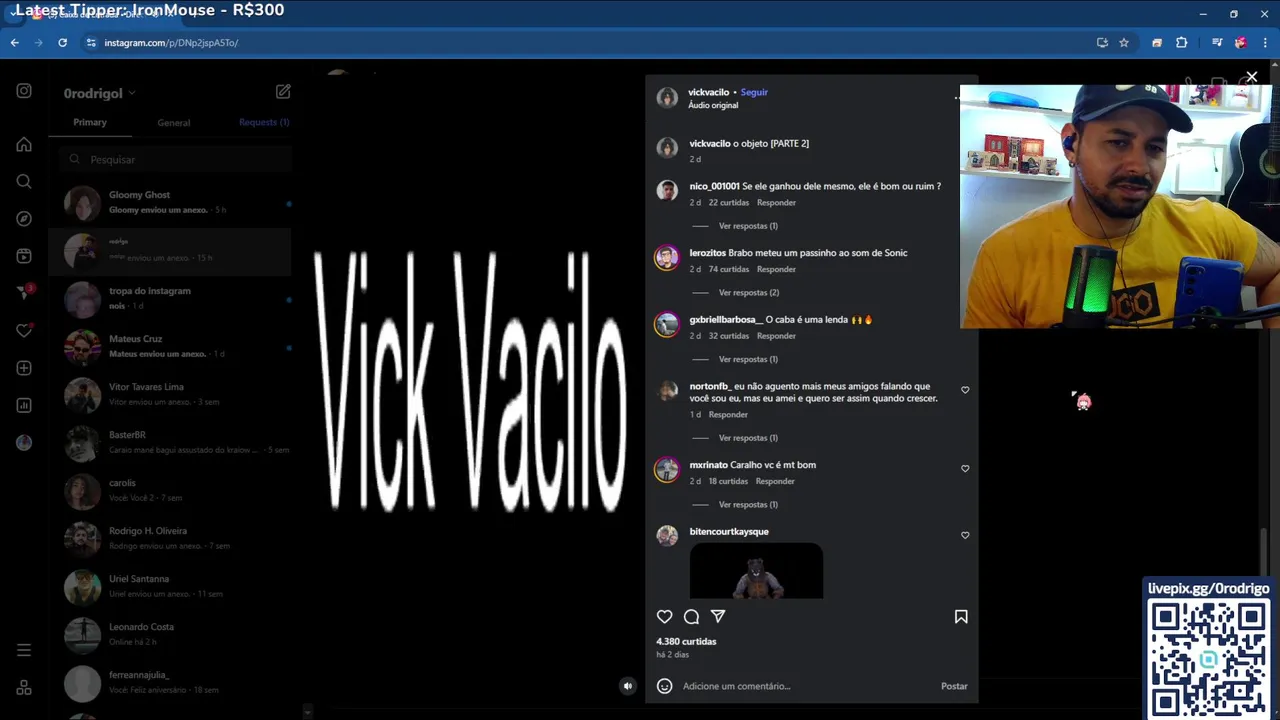Open the Messages icon with red badge

pyautogui.click(x=25, y=293)
